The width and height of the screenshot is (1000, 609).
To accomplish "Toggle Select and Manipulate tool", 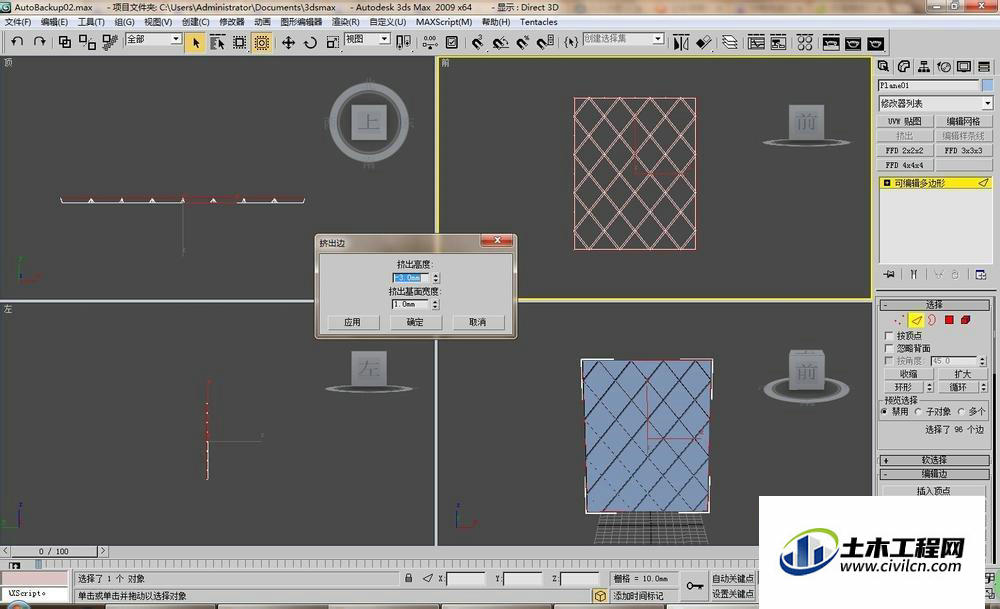I will point(430,43).
